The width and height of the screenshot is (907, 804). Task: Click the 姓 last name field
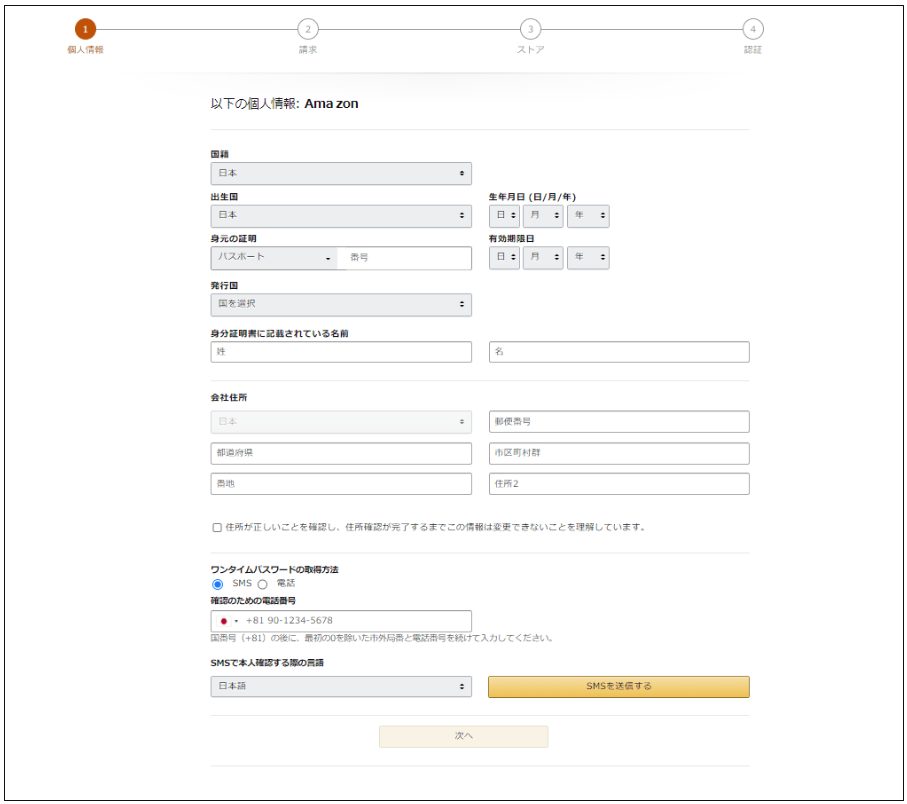340,352
